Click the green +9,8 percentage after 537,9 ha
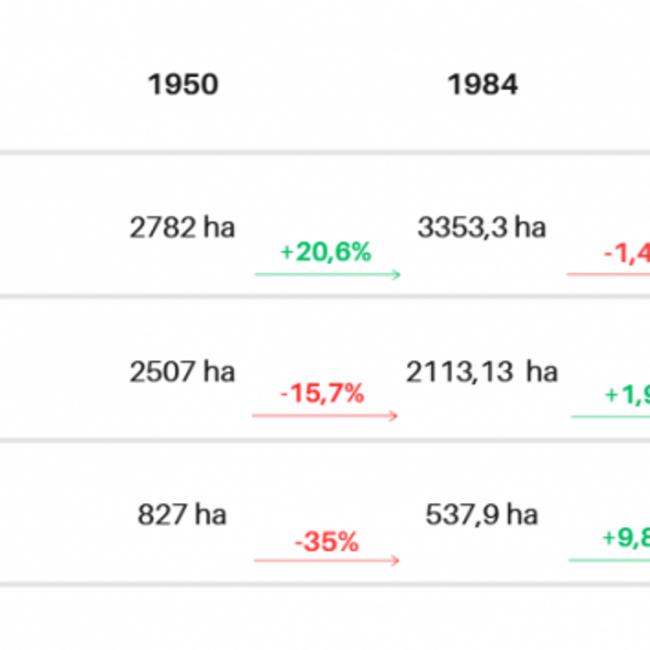Viewport: 650px width, 650px height. [x=626, y=538]
